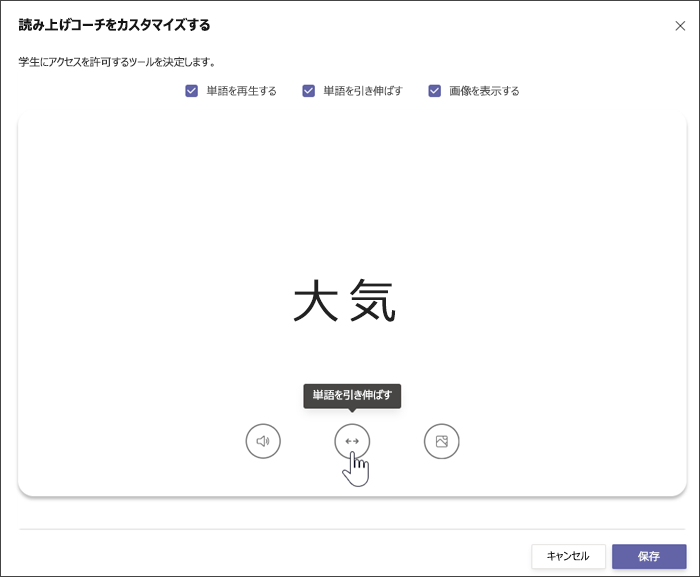Click the 読み上げコーチをカスタマイズする title
The height and width of the screenshot is (577, 700).
click(x=114, y=25)
